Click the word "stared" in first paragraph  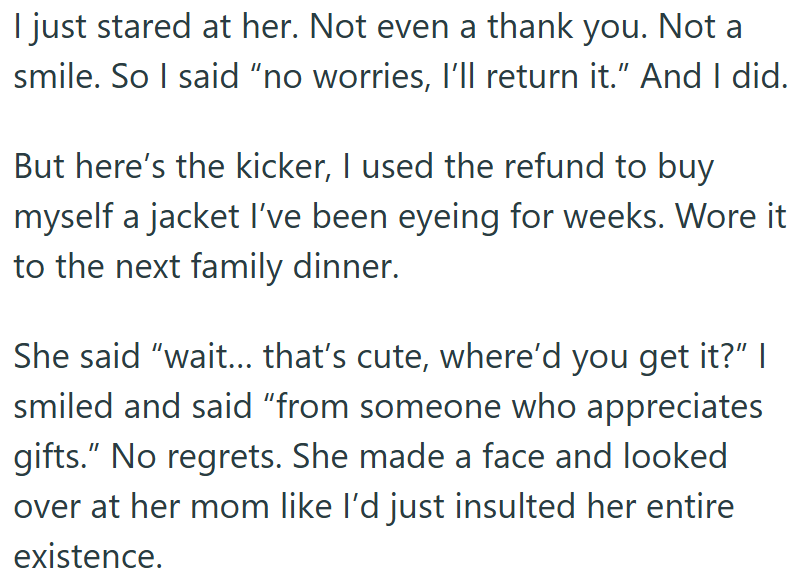click(139, 27)
